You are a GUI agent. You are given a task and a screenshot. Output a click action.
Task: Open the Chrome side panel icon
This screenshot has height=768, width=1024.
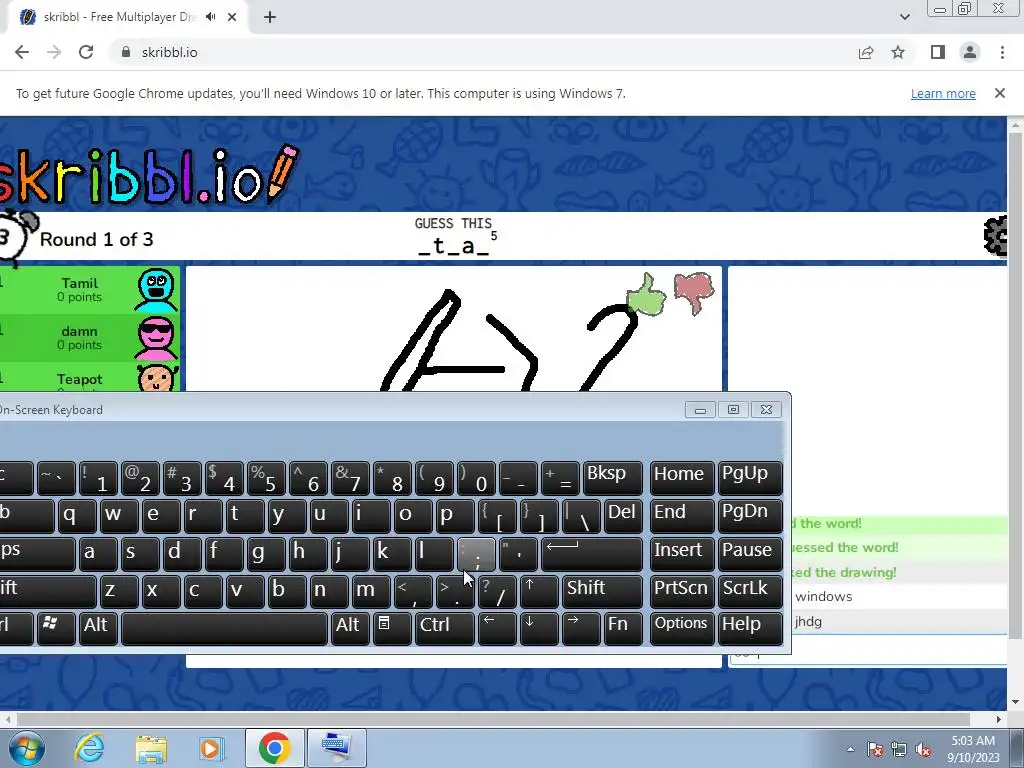pos(938,52)
